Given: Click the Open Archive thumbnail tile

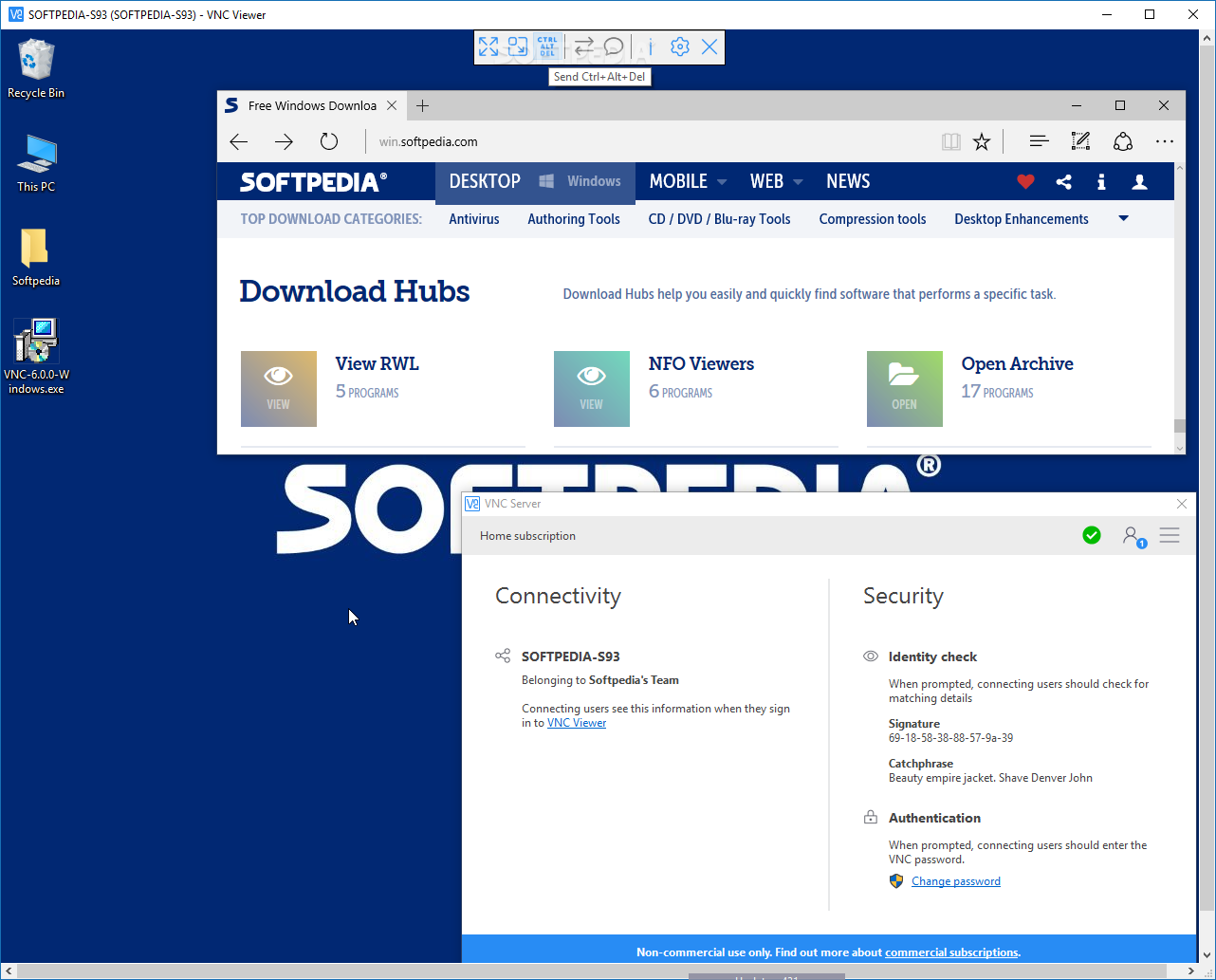Looking at the screenshot, I should pyautogui.click(x=905, y=389).
